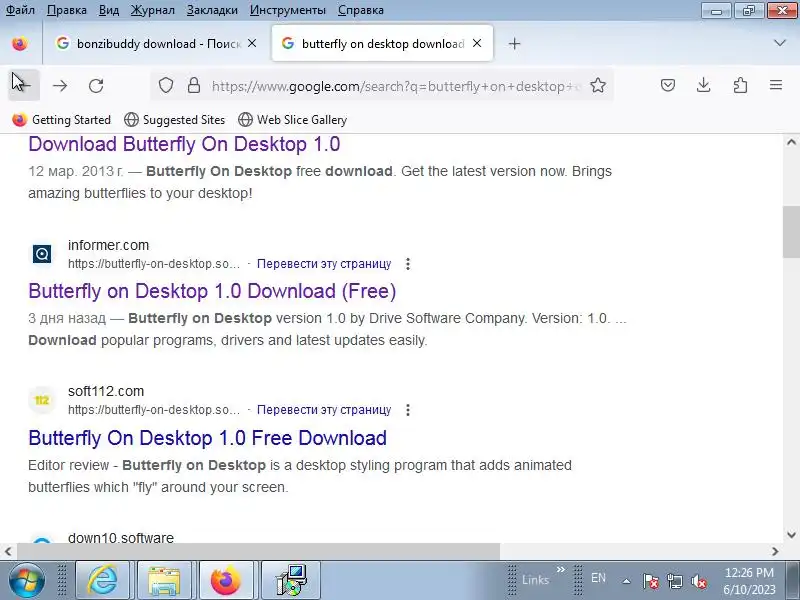Open a new tab with plus button

[x=514, y=44]
